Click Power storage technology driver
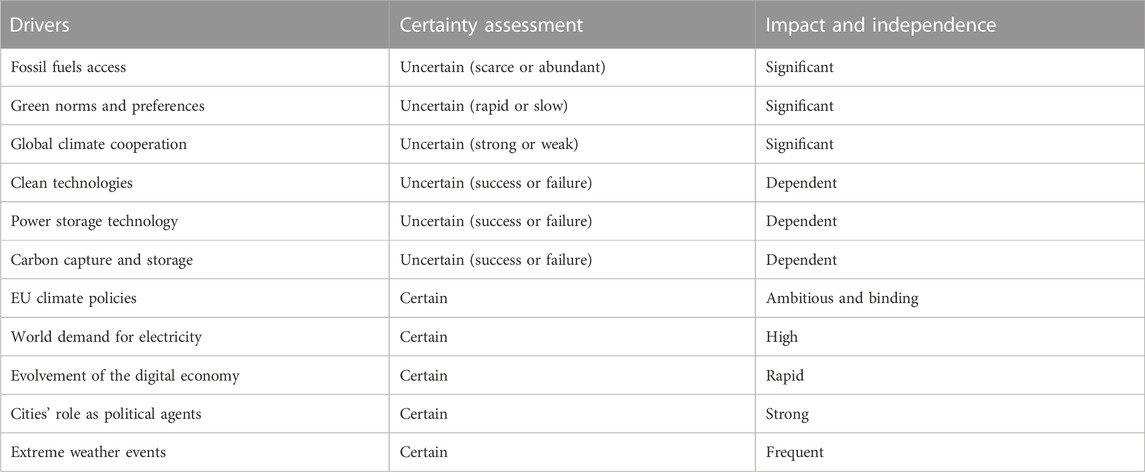Screen dimensions: 1145x472 point(194,221)
